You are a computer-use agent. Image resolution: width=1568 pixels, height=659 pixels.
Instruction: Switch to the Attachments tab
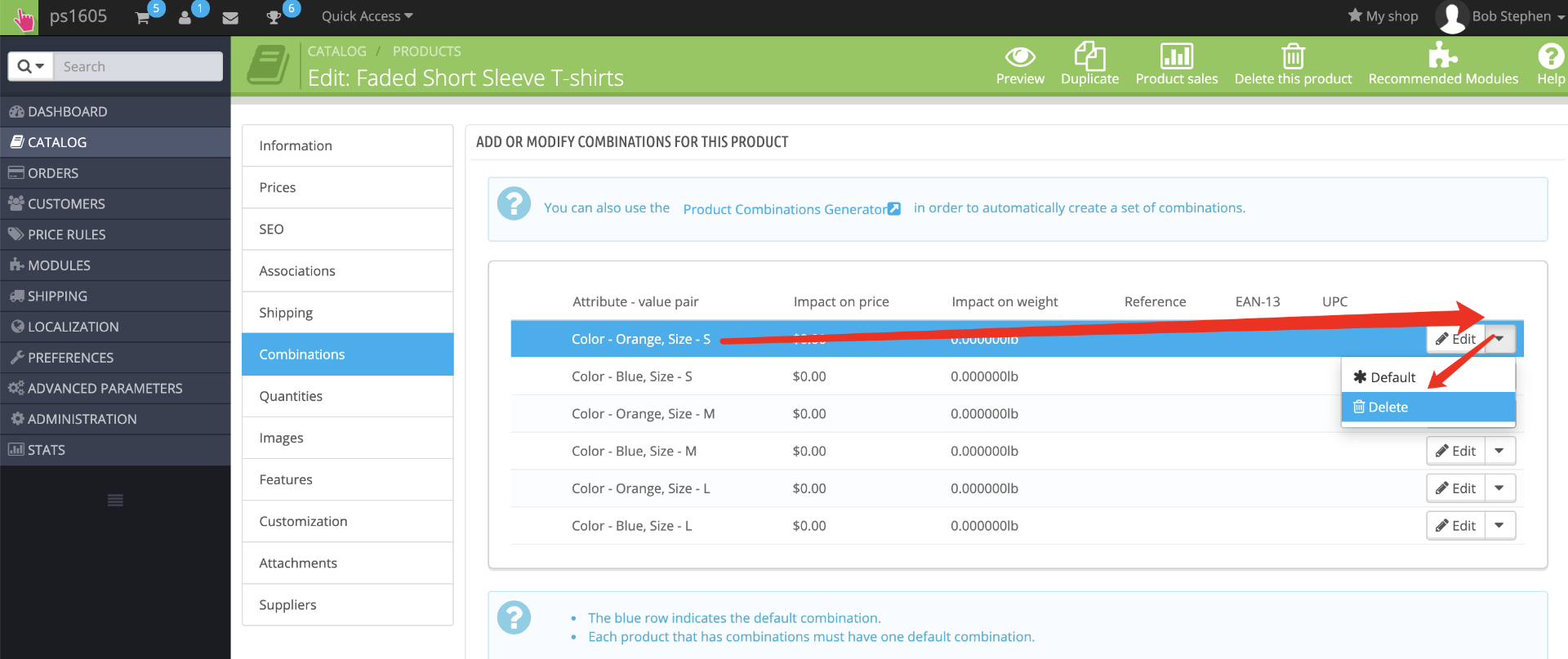[x=348, y=563]
